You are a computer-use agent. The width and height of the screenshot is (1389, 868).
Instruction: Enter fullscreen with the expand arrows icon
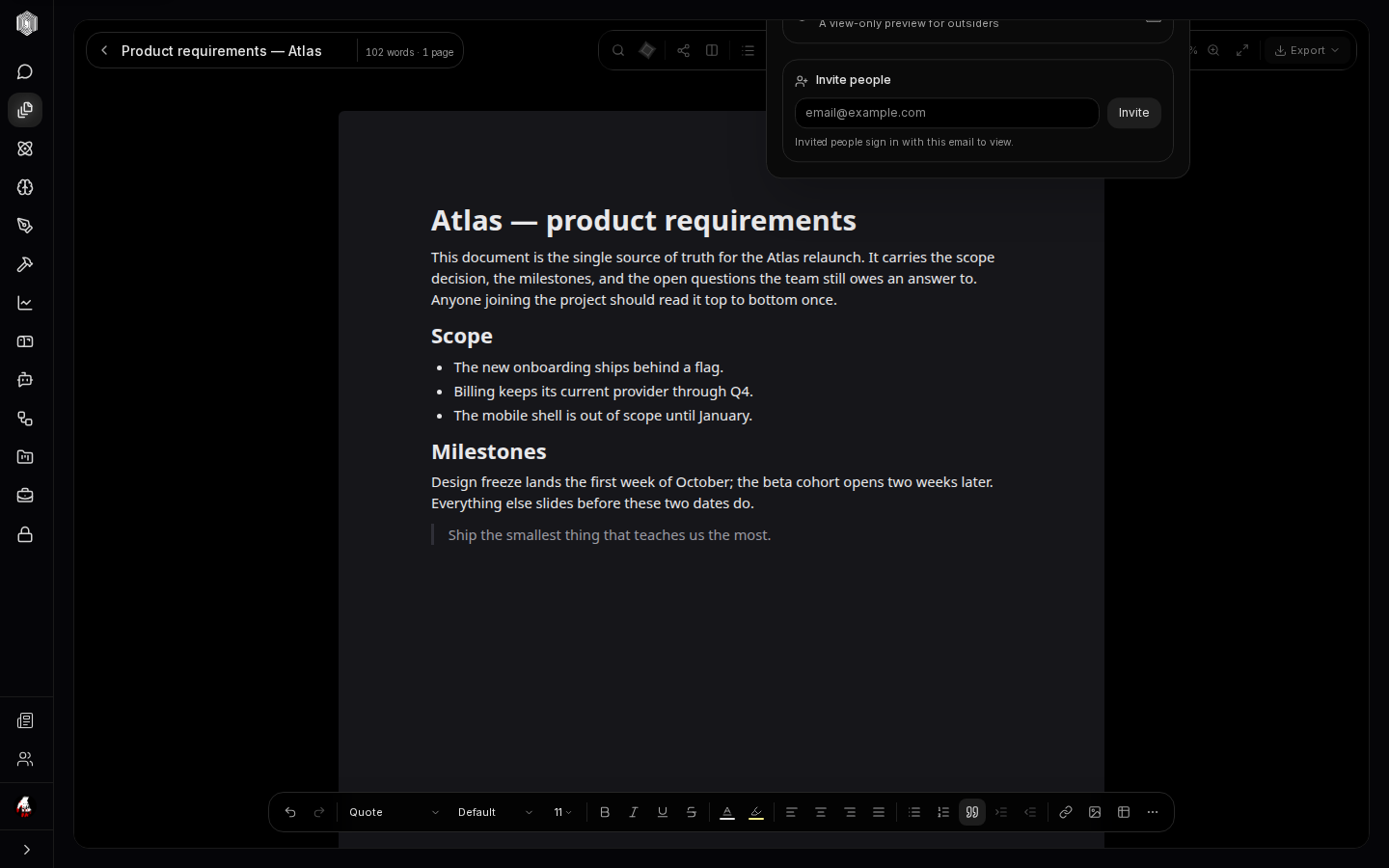tap(1242, 50)
